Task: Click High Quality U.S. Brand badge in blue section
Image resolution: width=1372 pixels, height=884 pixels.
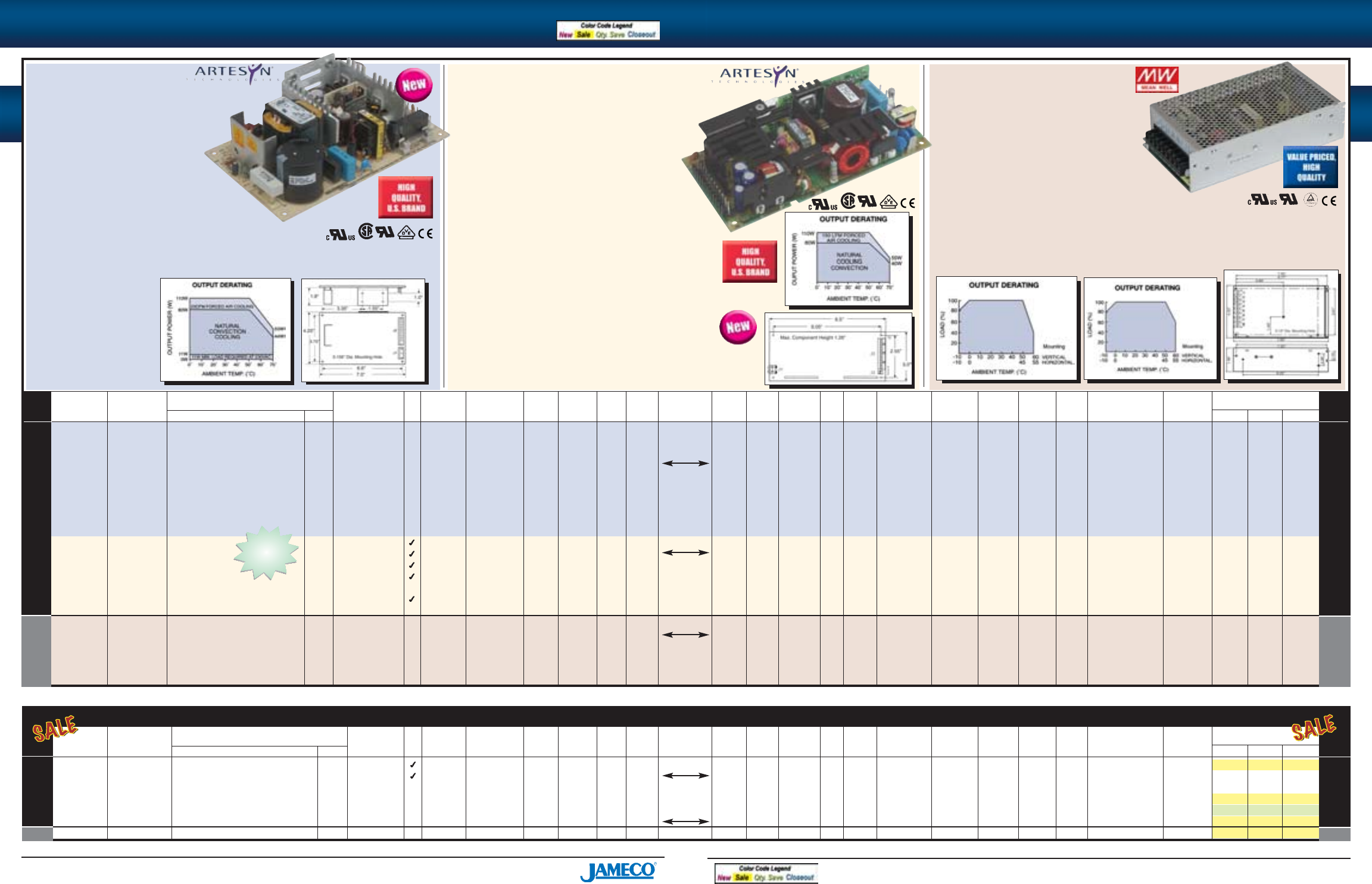Action: [406, 198]
